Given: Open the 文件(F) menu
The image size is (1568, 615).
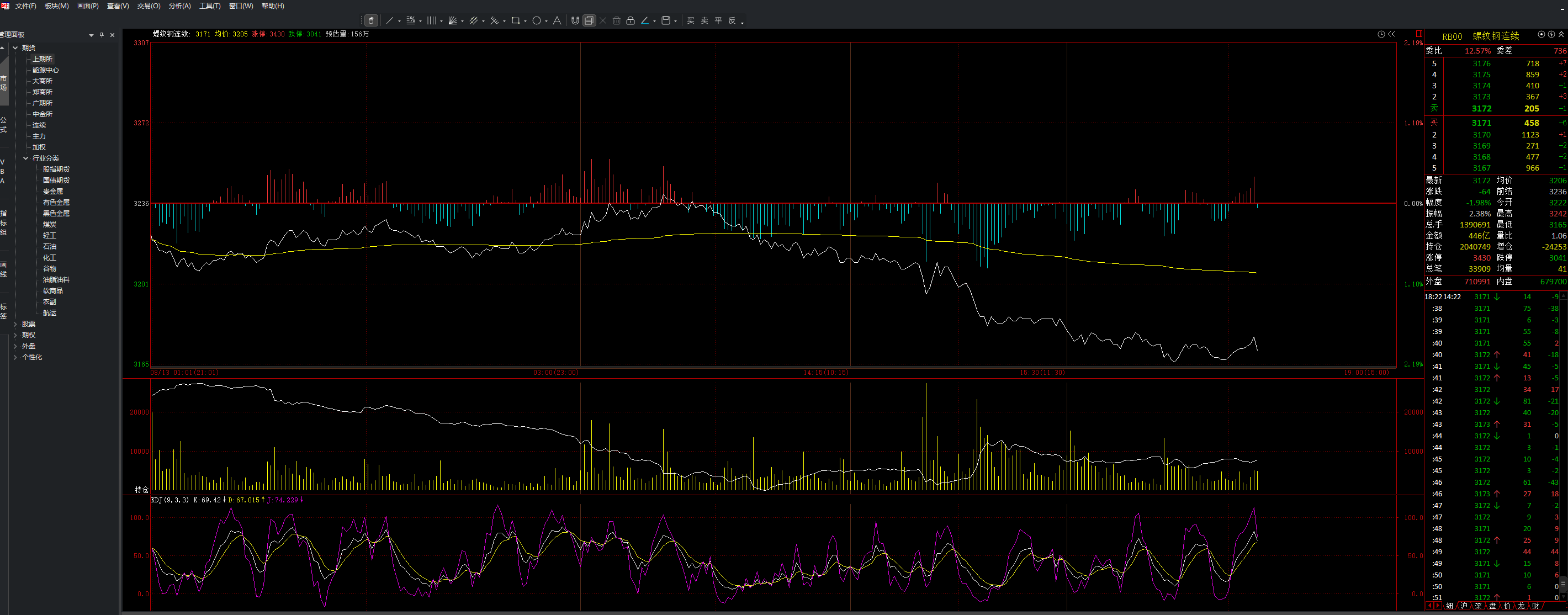Looking at the screenshot, I should [25, 6].
